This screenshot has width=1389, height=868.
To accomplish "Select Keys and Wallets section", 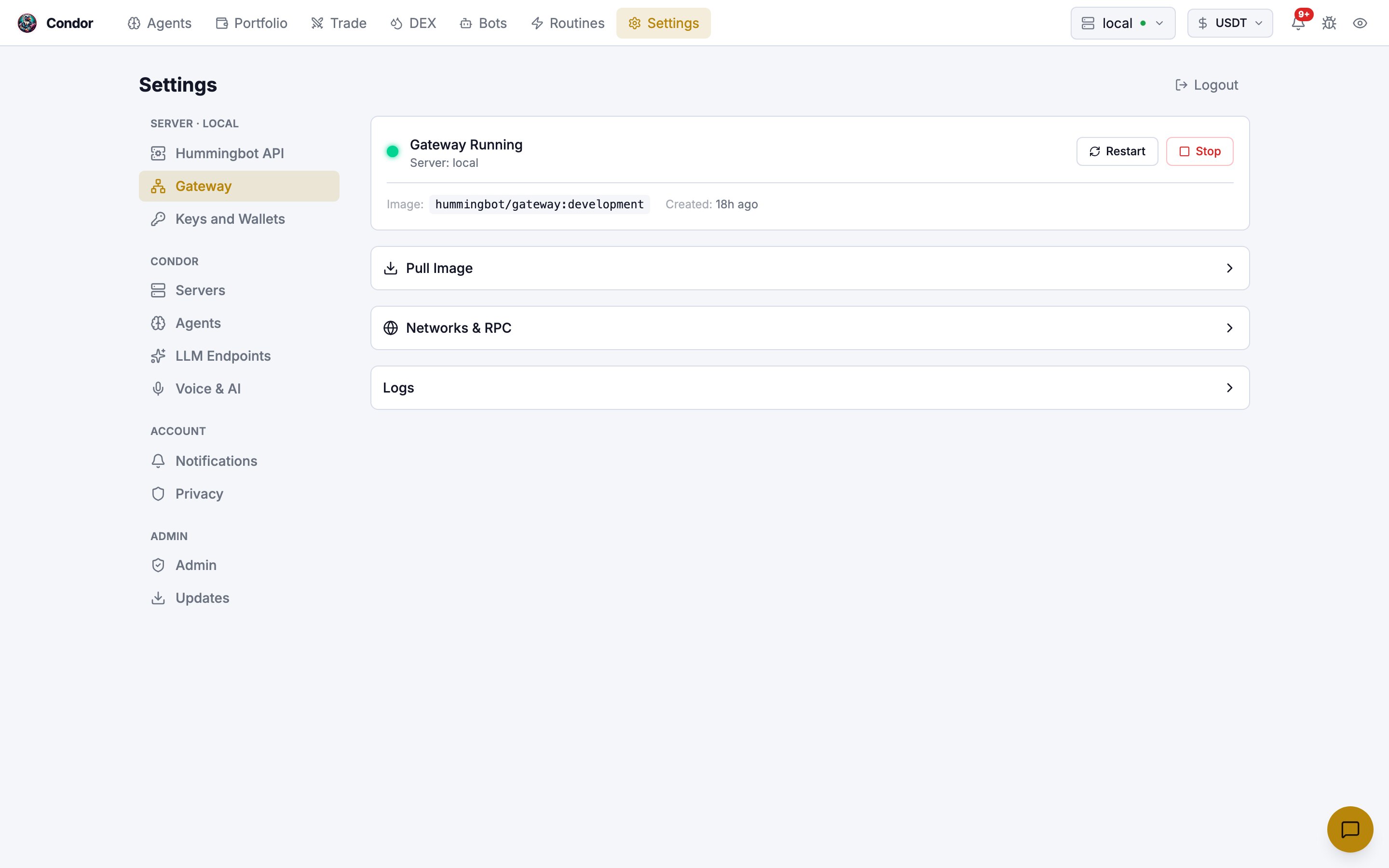I will (x=239, y=219).
